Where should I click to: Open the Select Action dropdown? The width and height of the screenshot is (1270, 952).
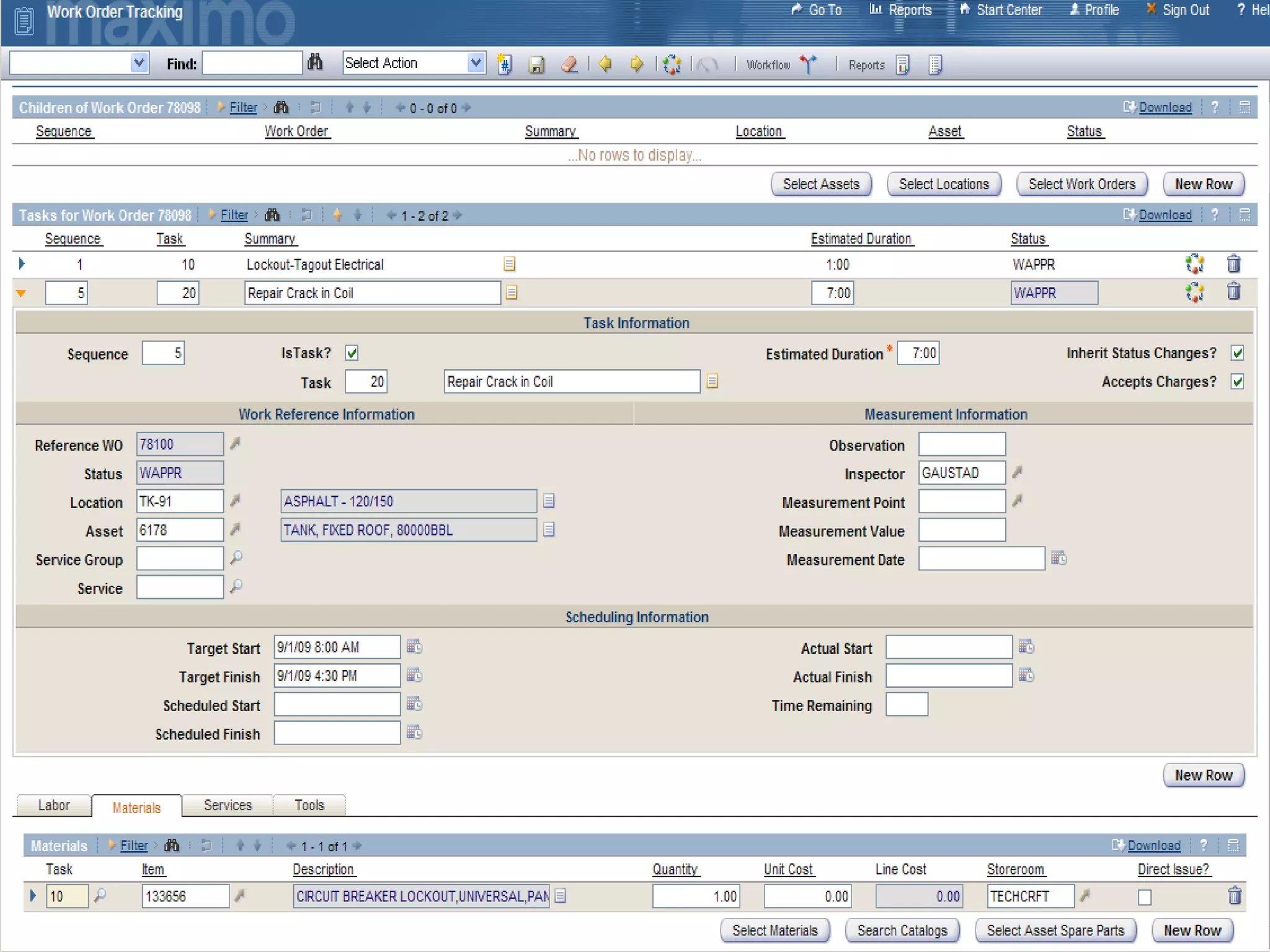pyautogui.click(x=476, y=63)
